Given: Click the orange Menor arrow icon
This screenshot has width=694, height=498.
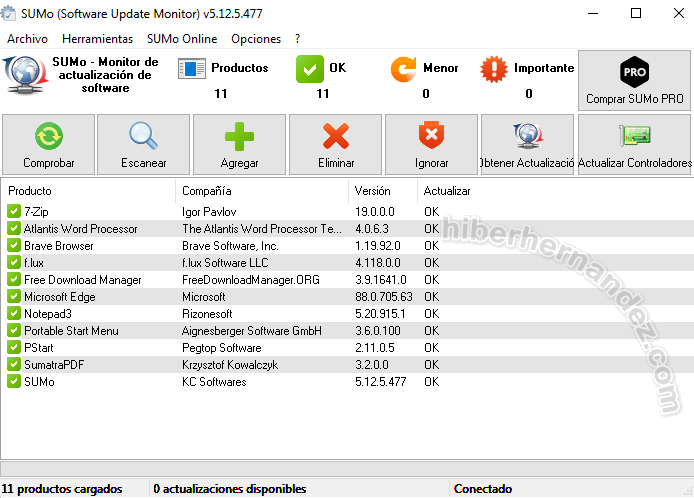Looking at the screenshot, I should 403,69.
